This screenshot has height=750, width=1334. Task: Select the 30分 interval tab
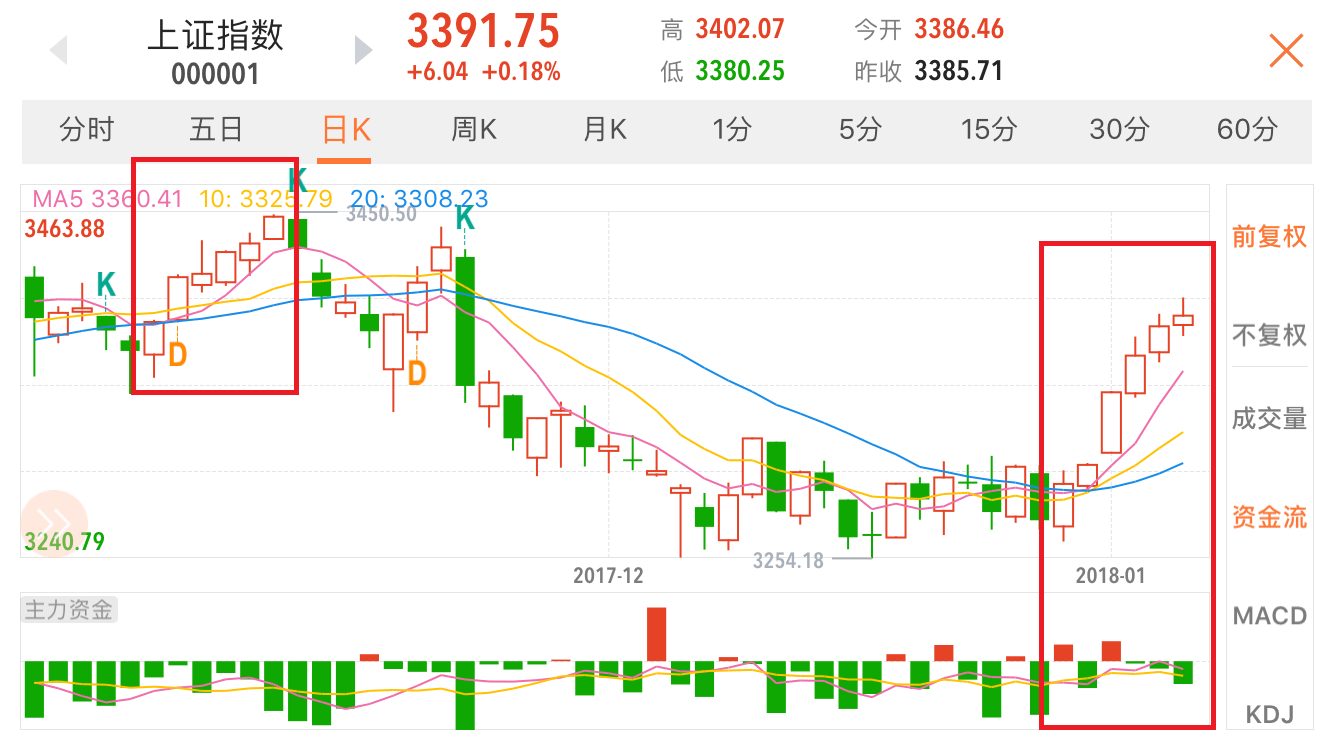coord(1119,129)
